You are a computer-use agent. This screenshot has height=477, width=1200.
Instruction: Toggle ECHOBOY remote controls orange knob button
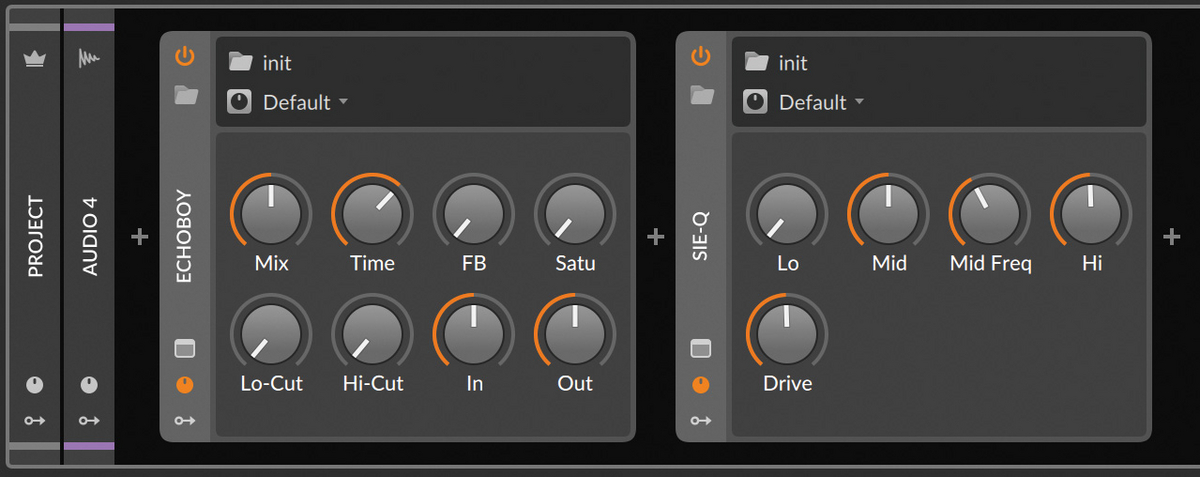(184, 385)
